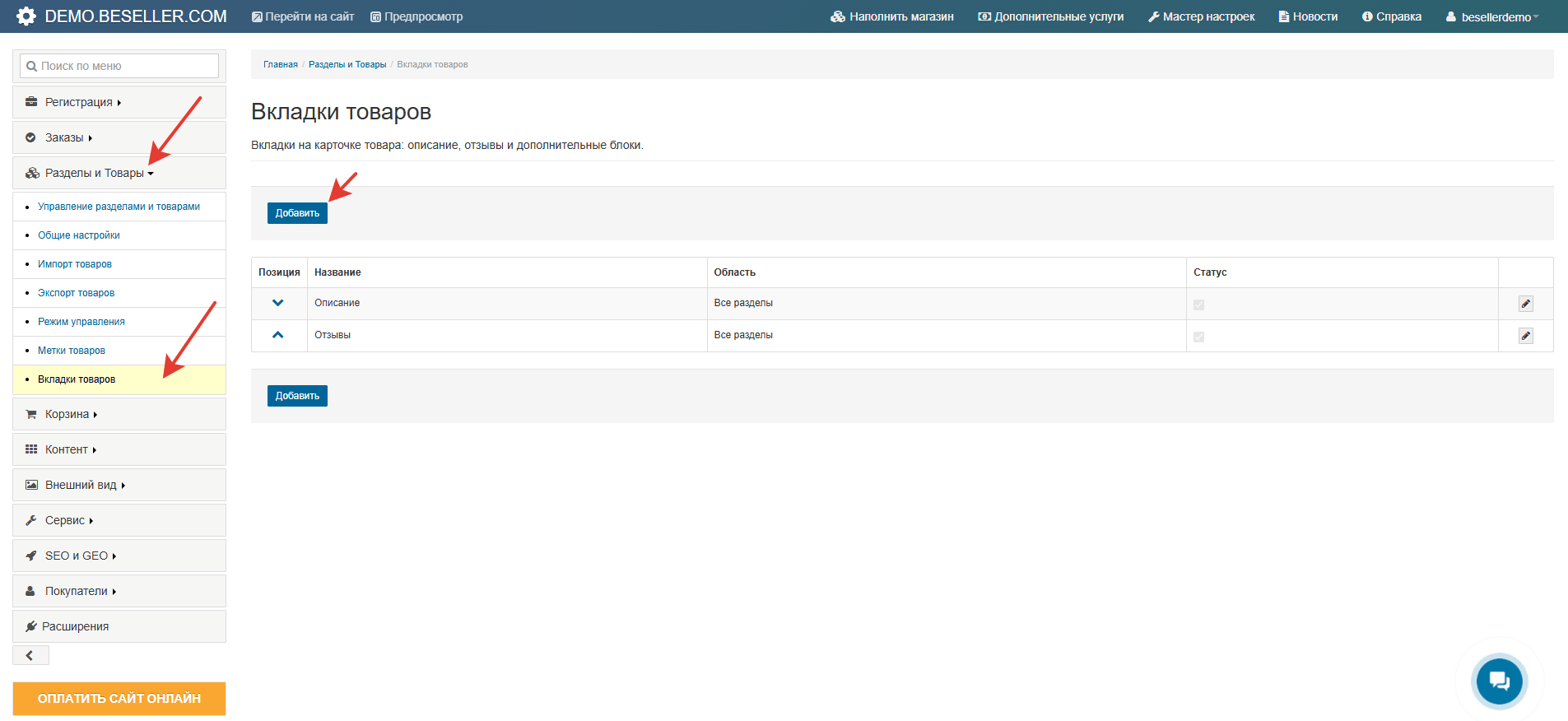The height and width of the screenshot is (721, 1568).
Task: Click the top Добавить button
Action: 297,213
